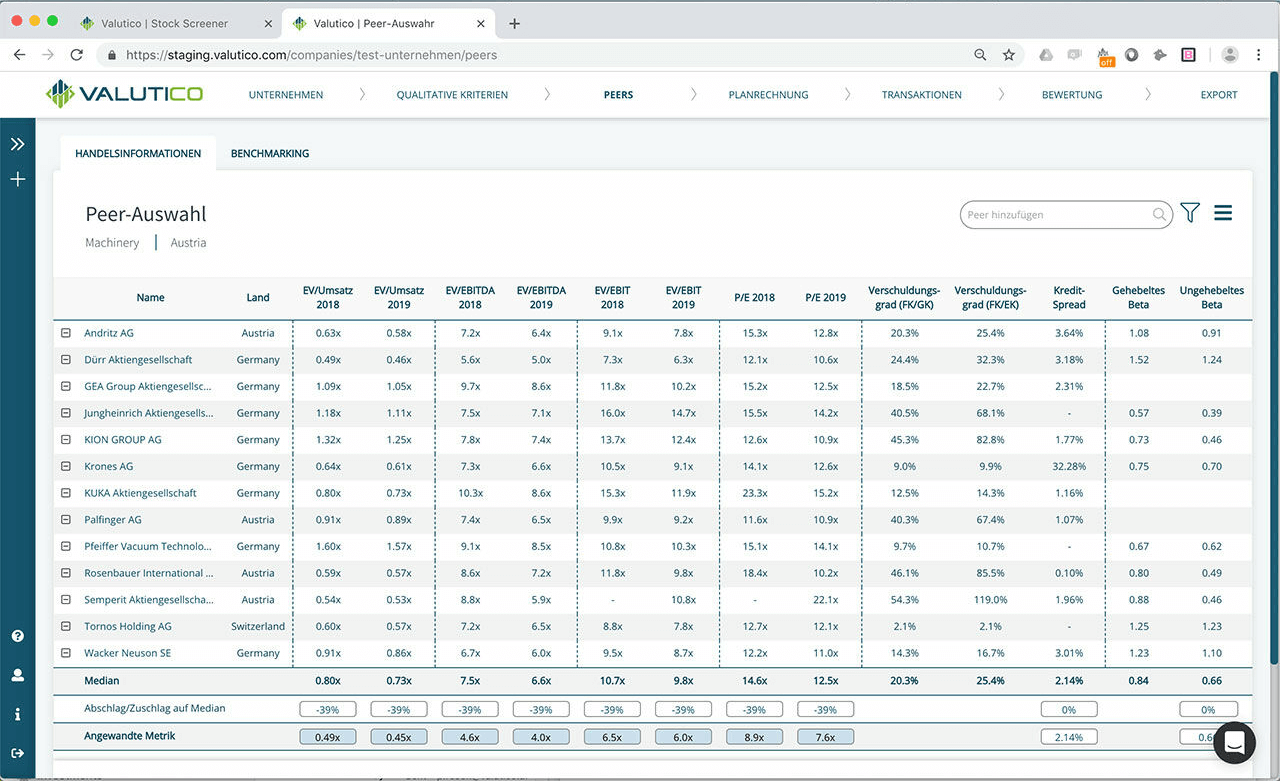Deselect KION GROUP AG via its minus control
This screenshot has height=781, width=1280.
click(x=64, y=439)
